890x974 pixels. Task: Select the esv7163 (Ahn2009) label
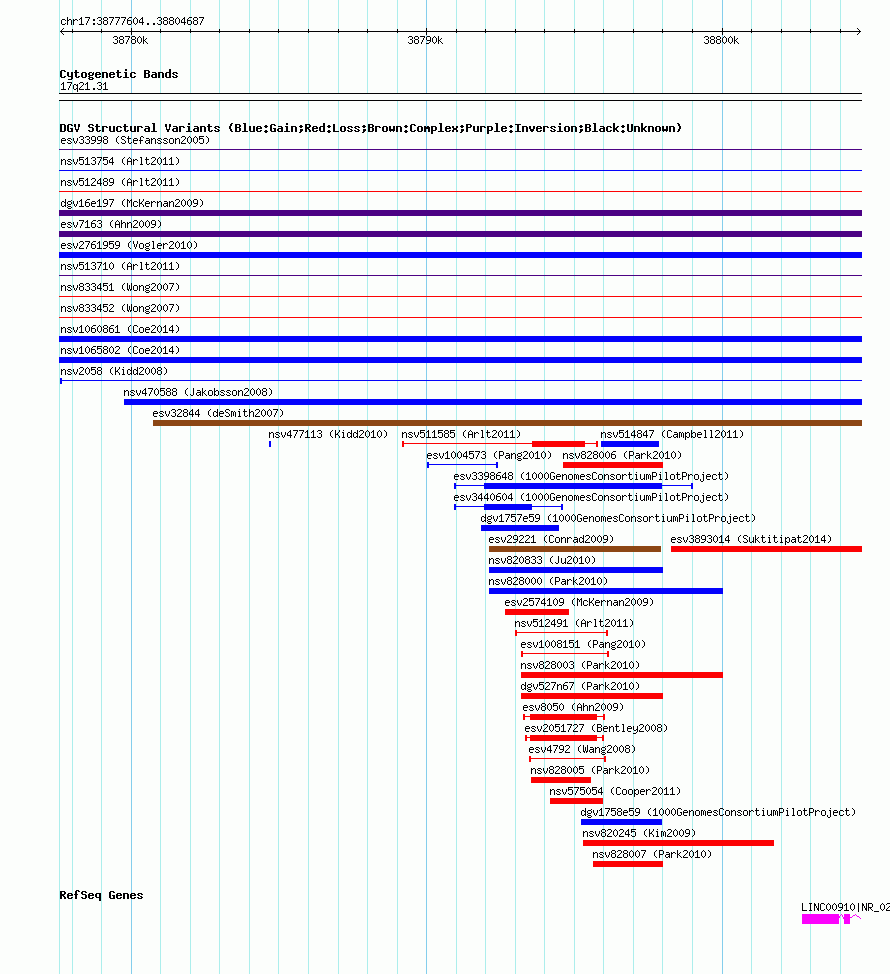(x=111, y=224)
